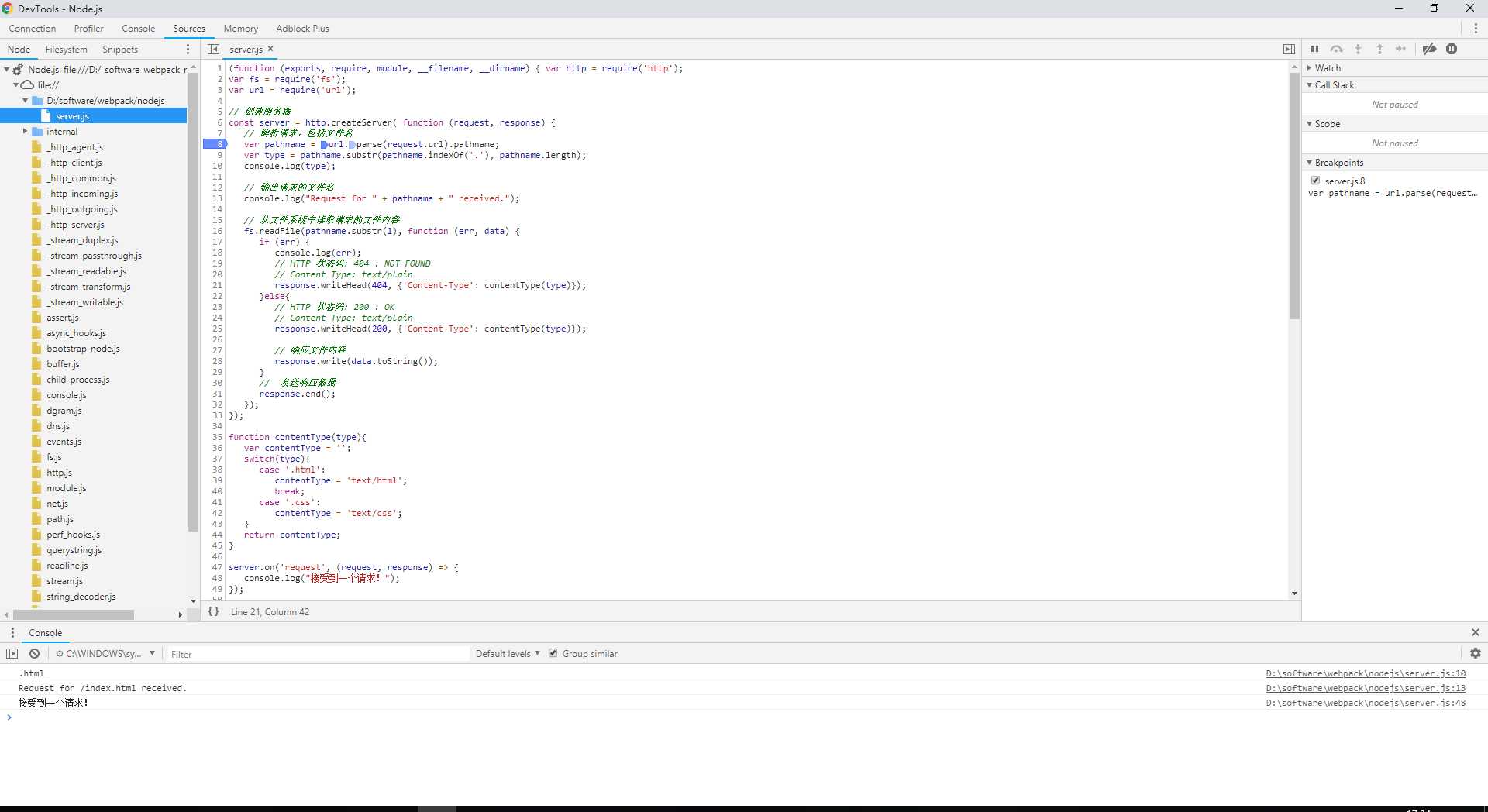
Task: Select the Console drawer tab
Action: tap(45, 632)
